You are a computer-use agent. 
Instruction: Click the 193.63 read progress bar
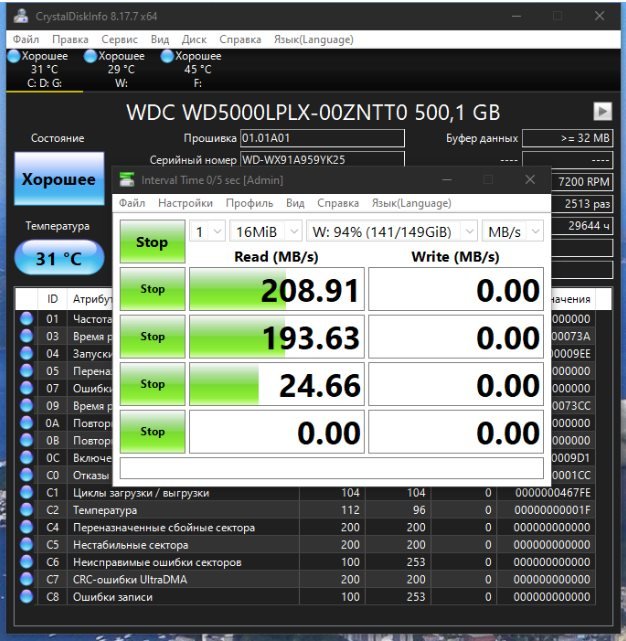pyautogui.click(x=276, y=336)
